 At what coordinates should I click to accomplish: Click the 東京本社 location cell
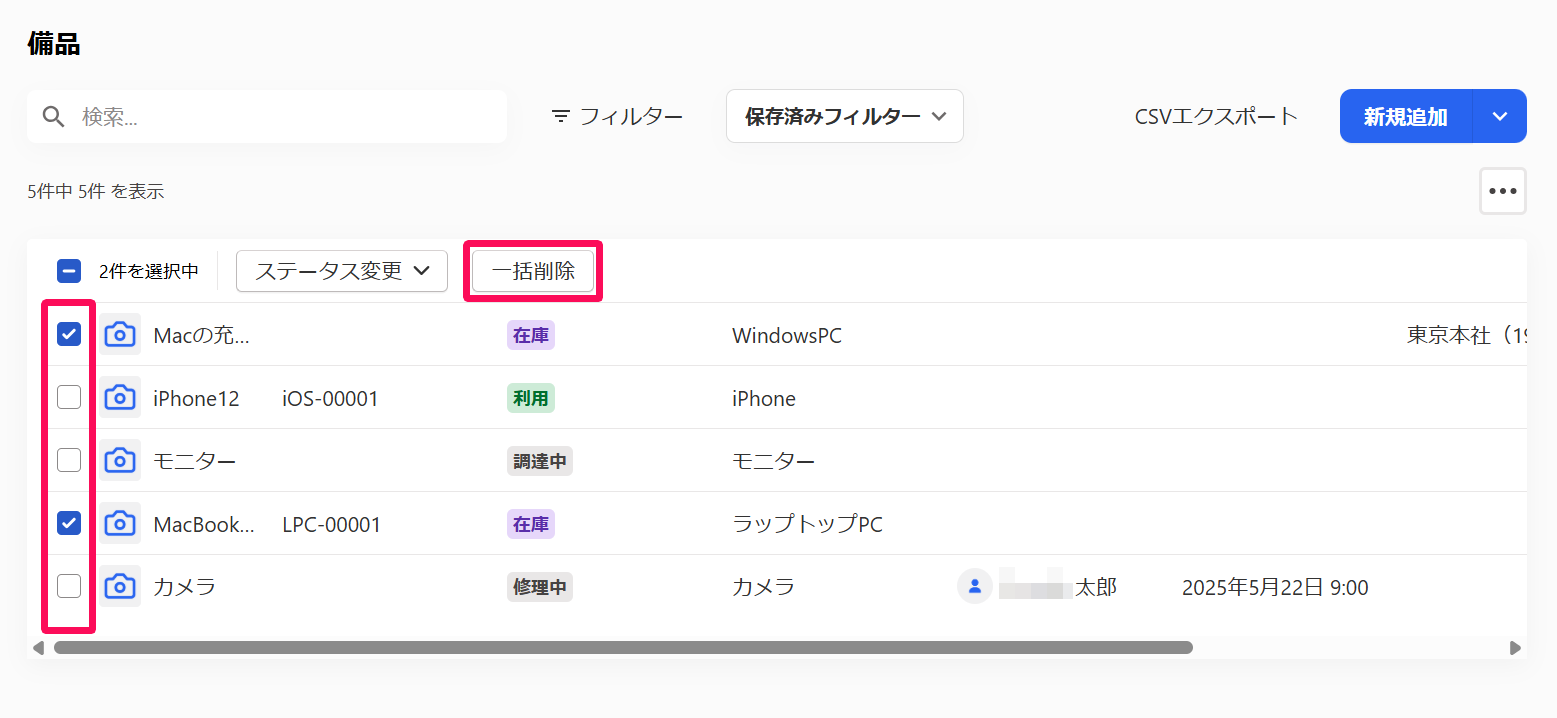[1467, 336]
